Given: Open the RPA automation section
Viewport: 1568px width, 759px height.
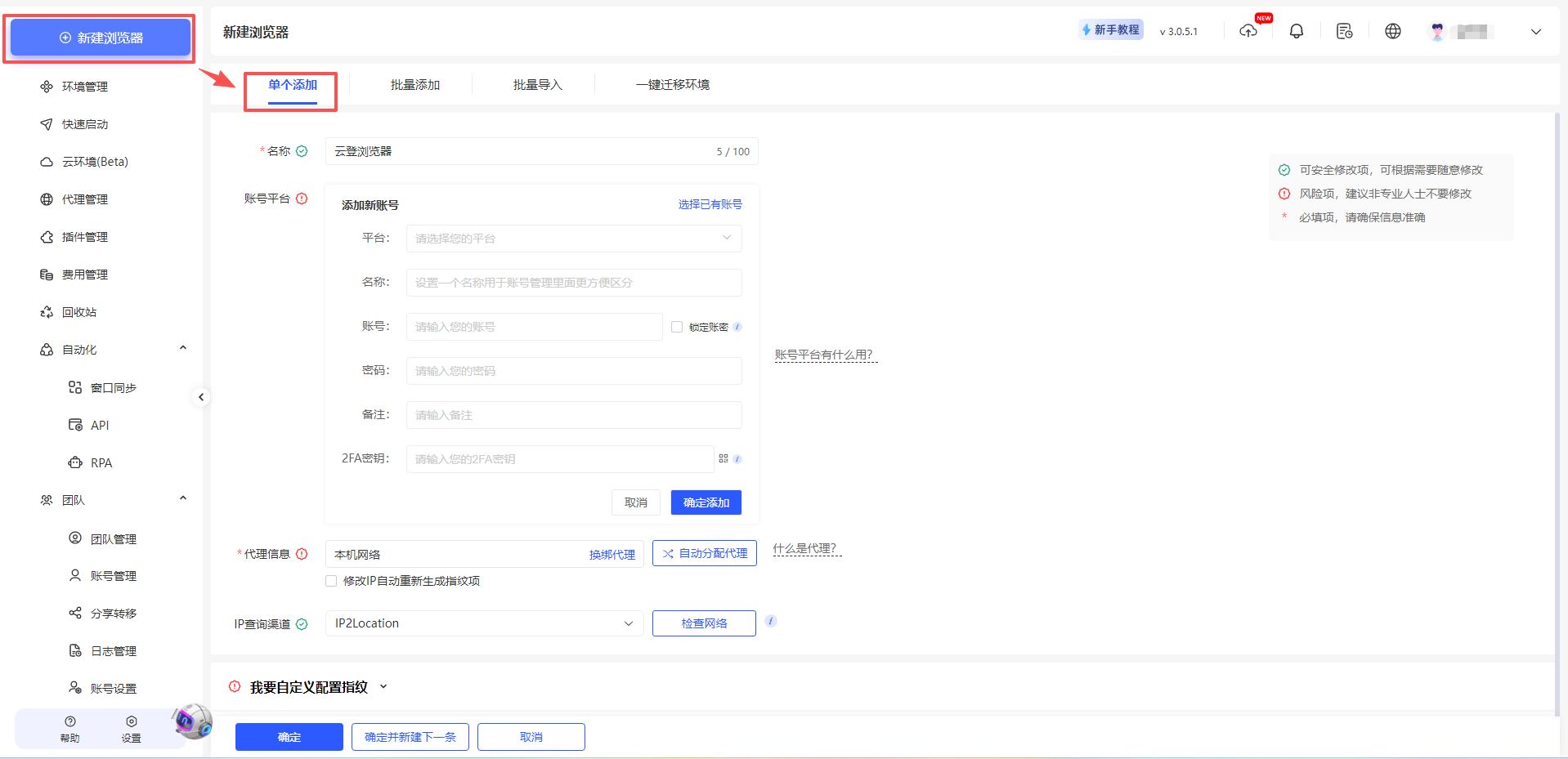Looking at the screenshot, I should pyautogui.click(x=101, y=462).
